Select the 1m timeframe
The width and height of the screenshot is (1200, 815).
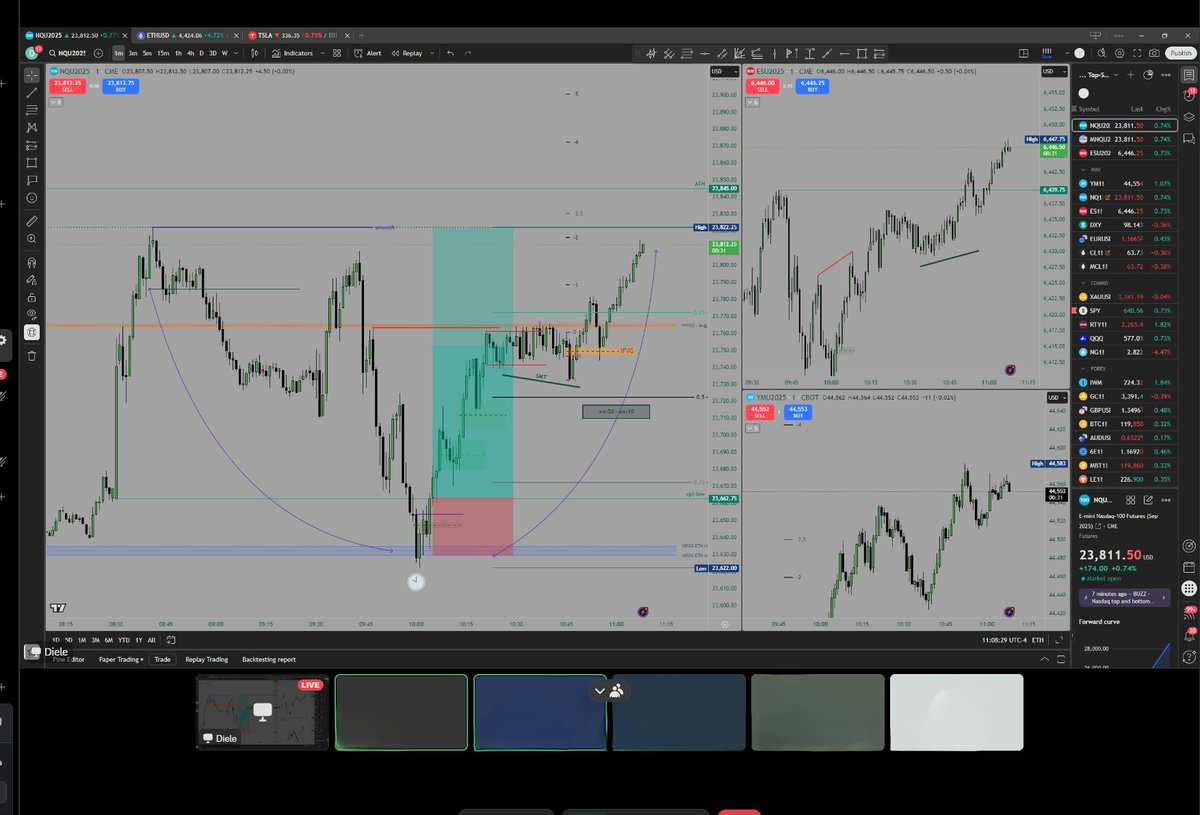tap(118, 53)
